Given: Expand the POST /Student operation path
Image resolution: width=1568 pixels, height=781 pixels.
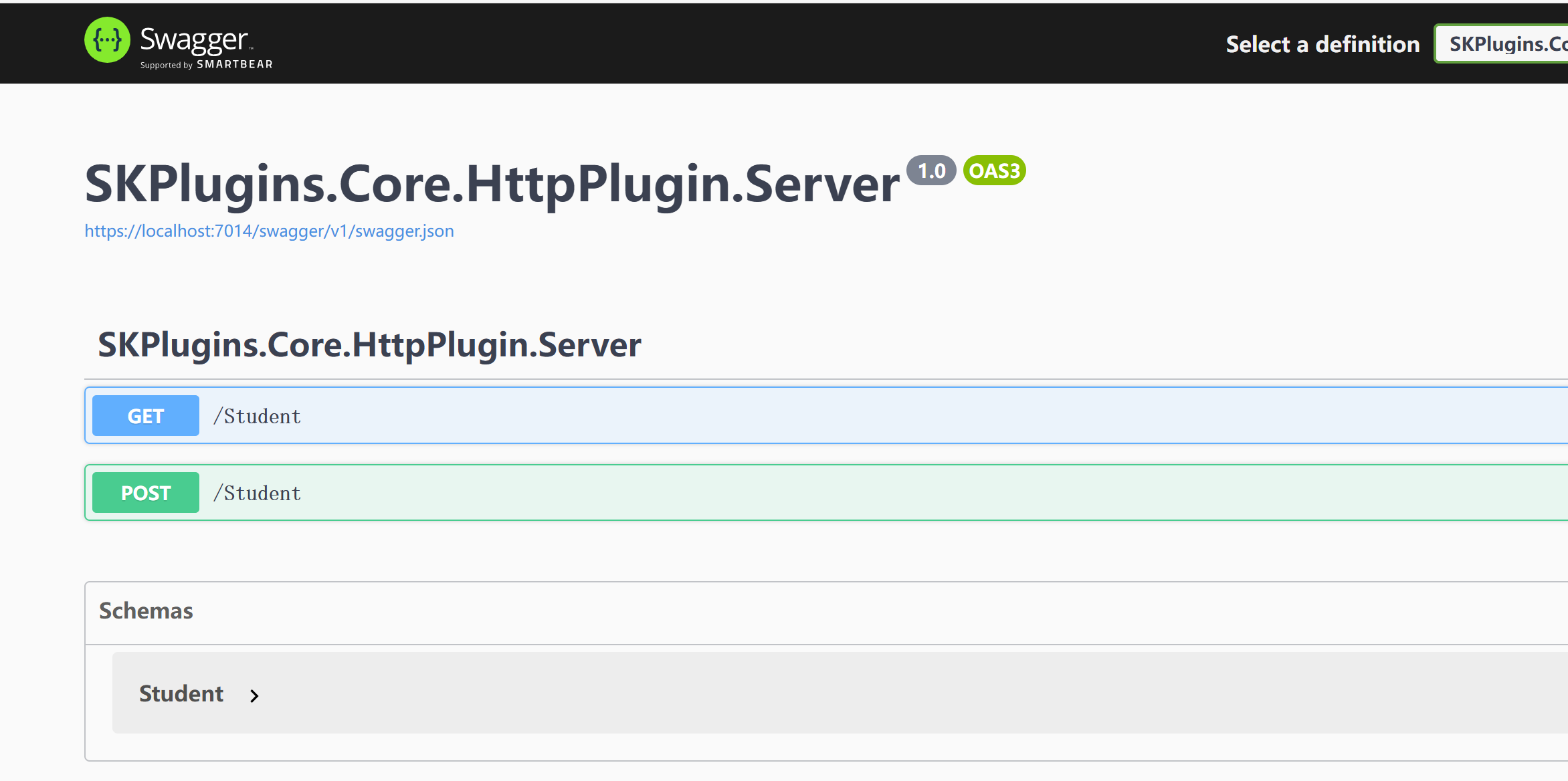Looking at the screenshot, I should click(257, 493).
